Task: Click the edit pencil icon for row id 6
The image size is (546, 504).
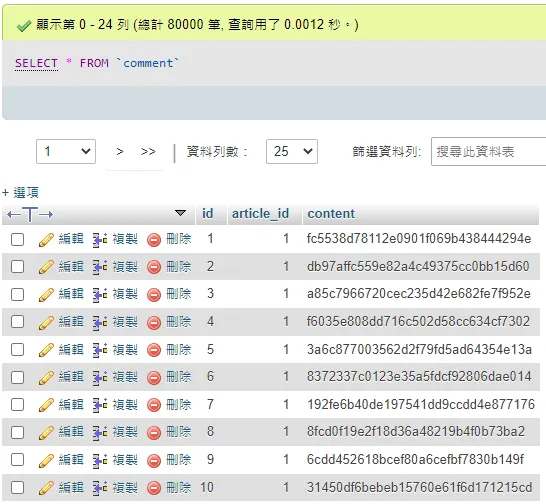Action: coord(46,378)
